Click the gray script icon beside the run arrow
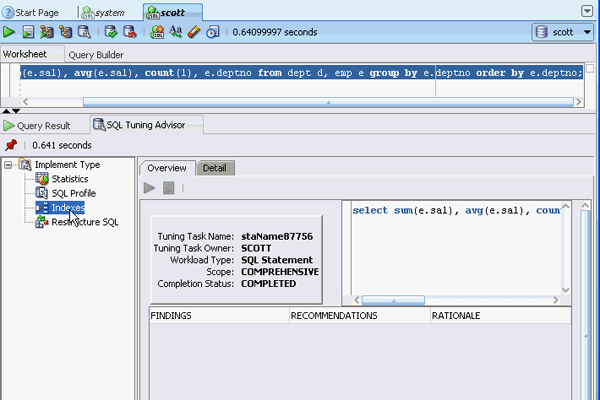Image resolution: width=600 pixels, height=400 pixels. tap(168, 188)
